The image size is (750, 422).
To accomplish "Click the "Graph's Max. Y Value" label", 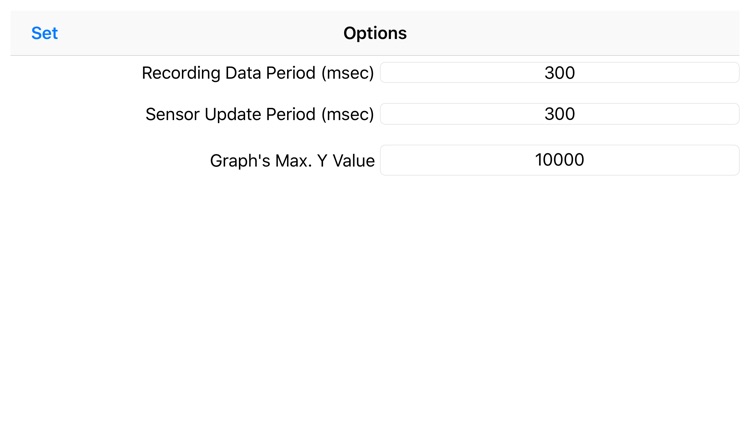I will coord(292,160).
